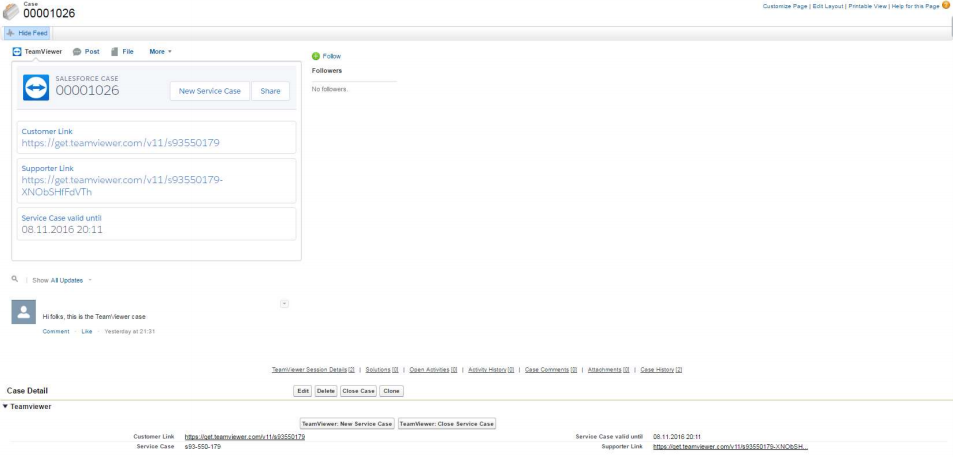
Task: Open the More dropdown in publisher
Action: point(161,52)
